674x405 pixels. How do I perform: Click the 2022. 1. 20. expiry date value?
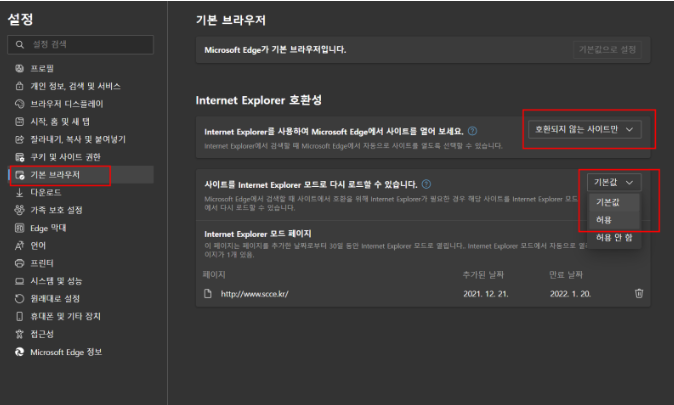[x=570, y=294]
